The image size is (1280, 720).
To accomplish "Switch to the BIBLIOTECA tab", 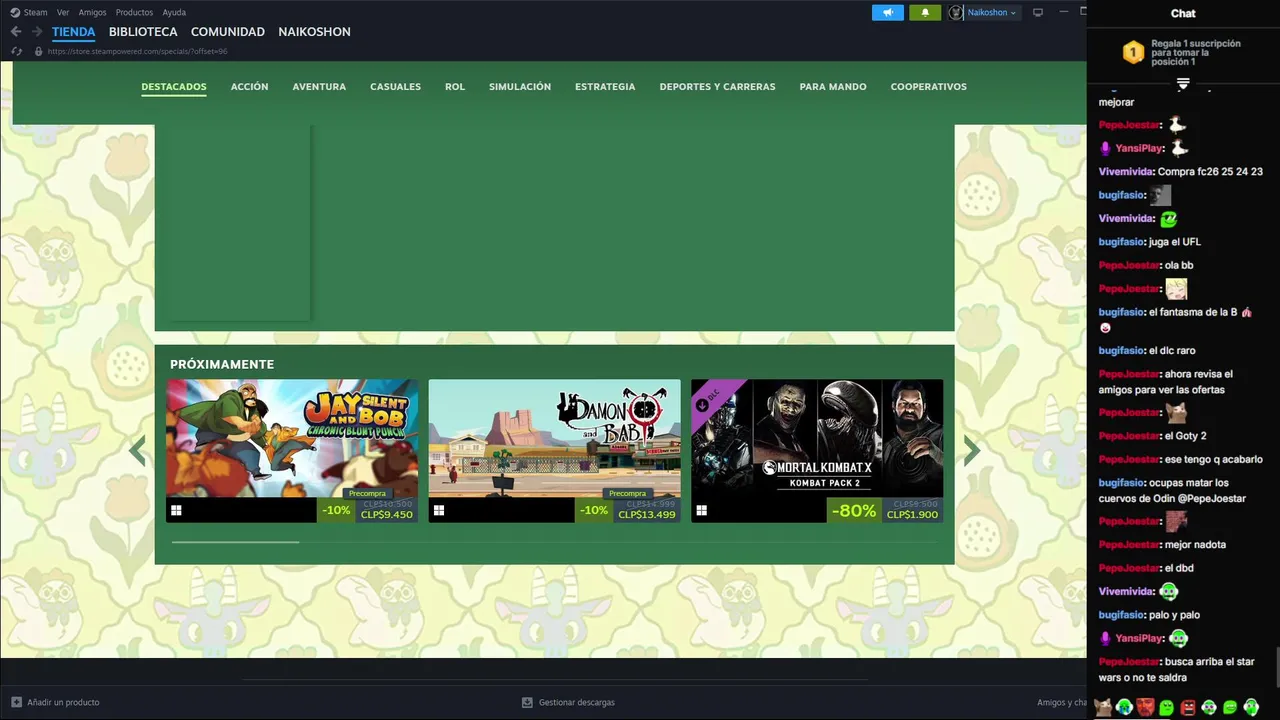I will pos(143,32).
